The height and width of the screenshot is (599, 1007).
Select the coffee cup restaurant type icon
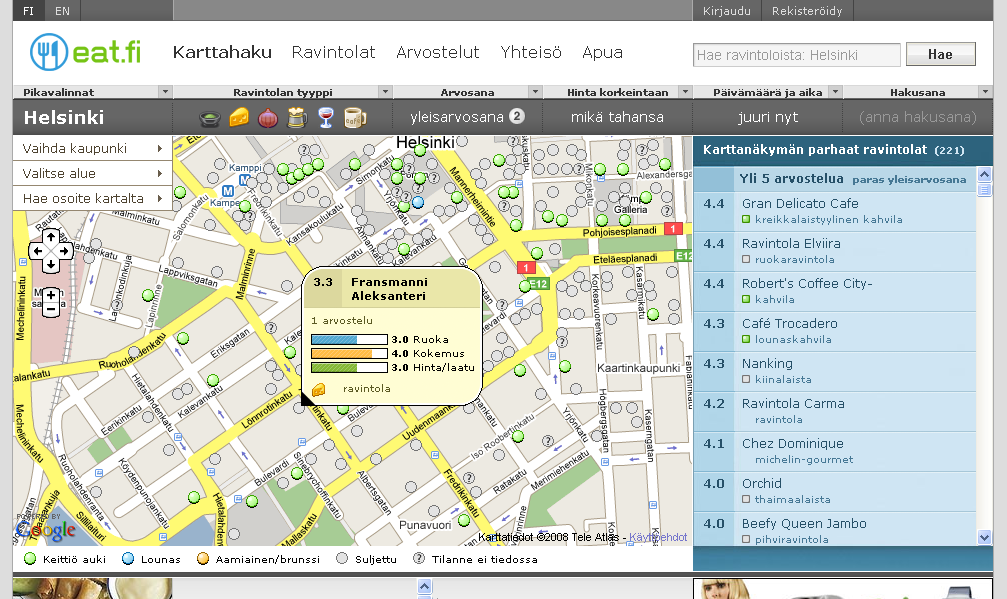click(355, 117)
